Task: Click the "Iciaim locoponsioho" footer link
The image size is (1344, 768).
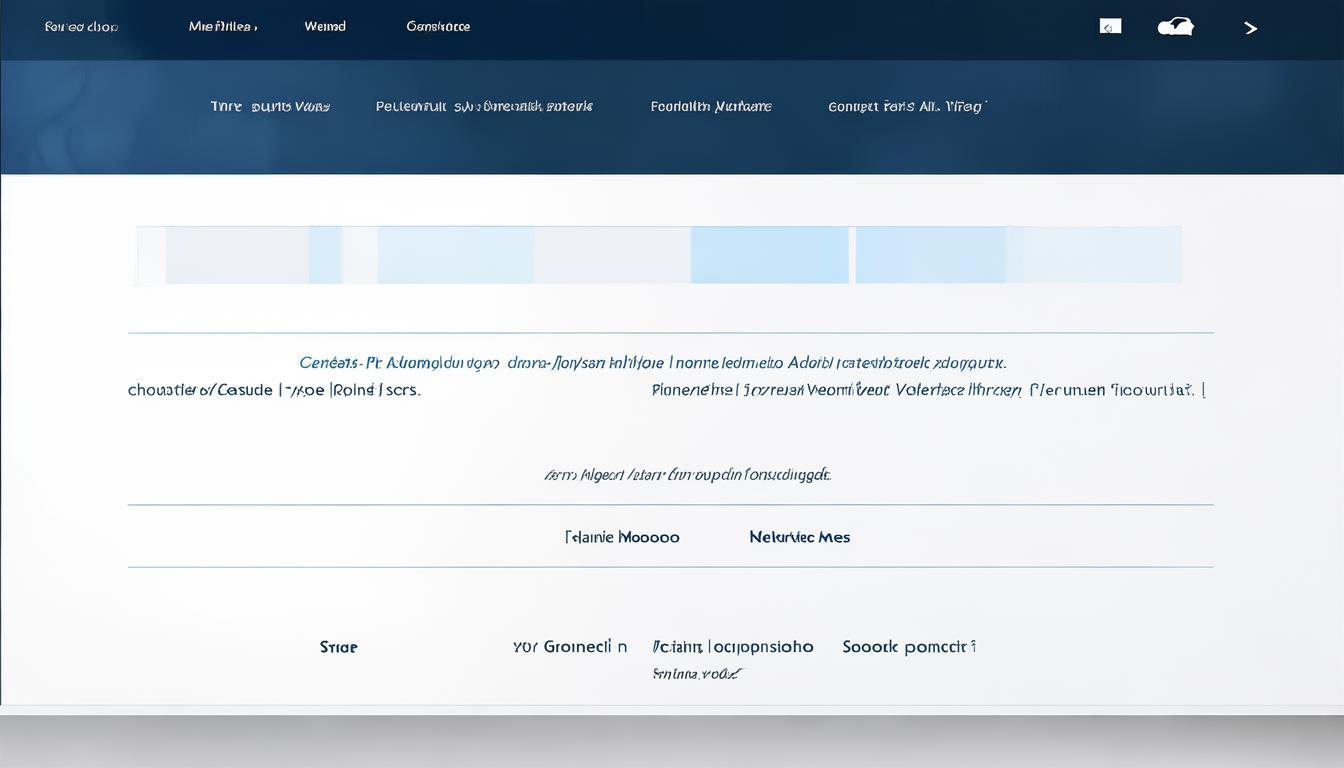Action: (x=733, y=647)
